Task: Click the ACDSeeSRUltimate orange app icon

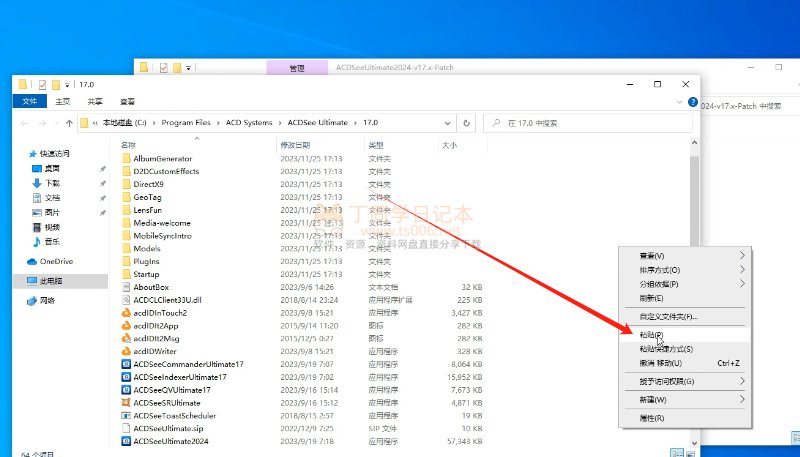Action: (x=125, y=402)
